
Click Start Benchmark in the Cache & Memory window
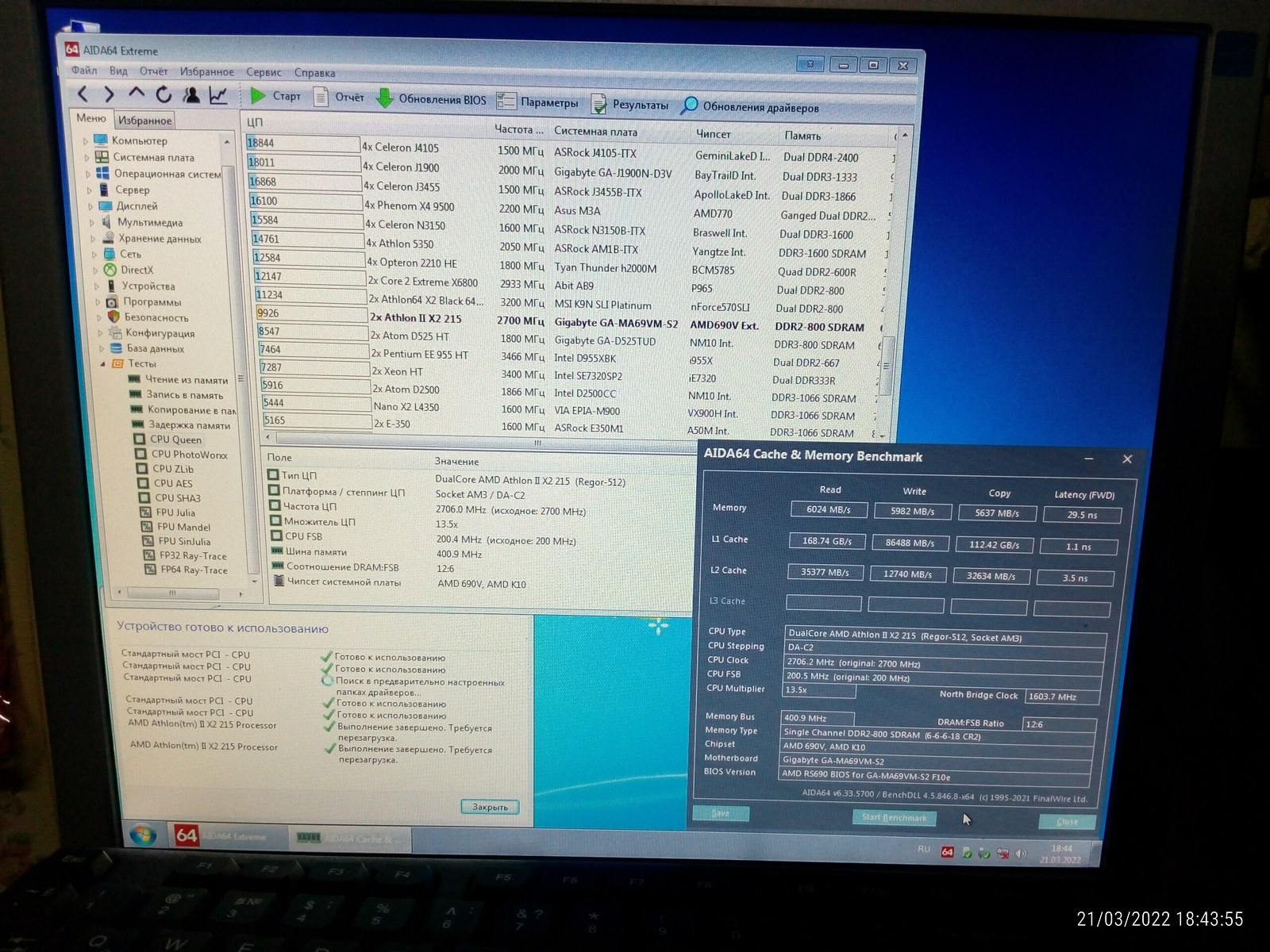[x=895, y=817]
